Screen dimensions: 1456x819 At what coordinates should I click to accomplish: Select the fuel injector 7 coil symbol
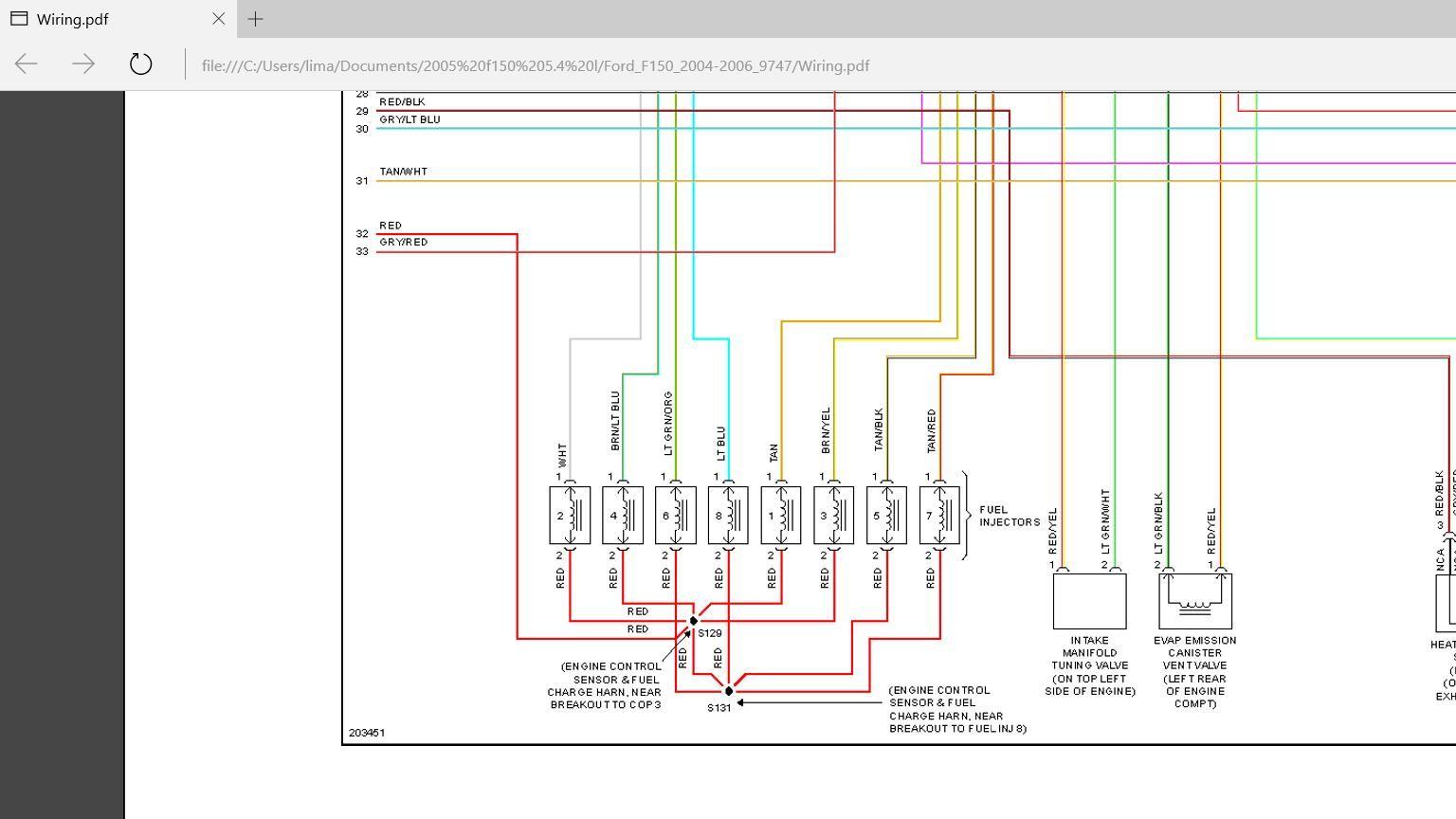[939, 515]
